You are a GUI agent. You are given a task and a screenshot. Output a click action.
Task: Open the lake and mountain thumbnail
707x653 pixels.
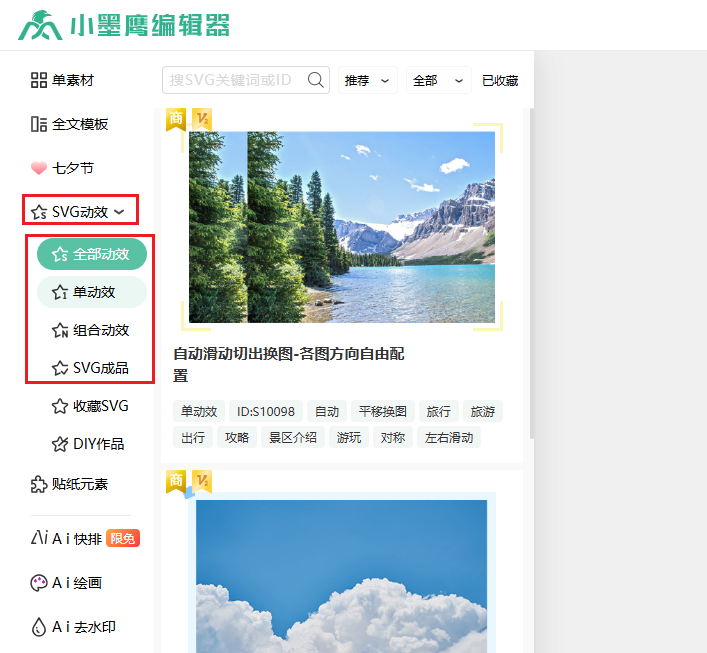[341, 227]
